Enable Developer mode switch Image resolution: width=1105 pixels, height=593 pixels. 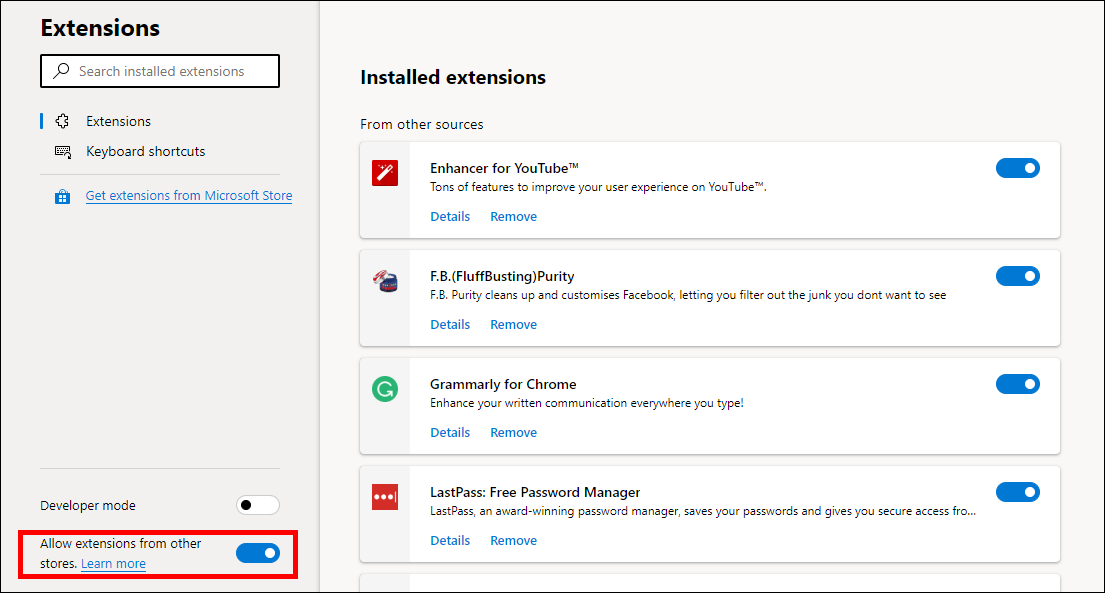[x=258, y=505]
